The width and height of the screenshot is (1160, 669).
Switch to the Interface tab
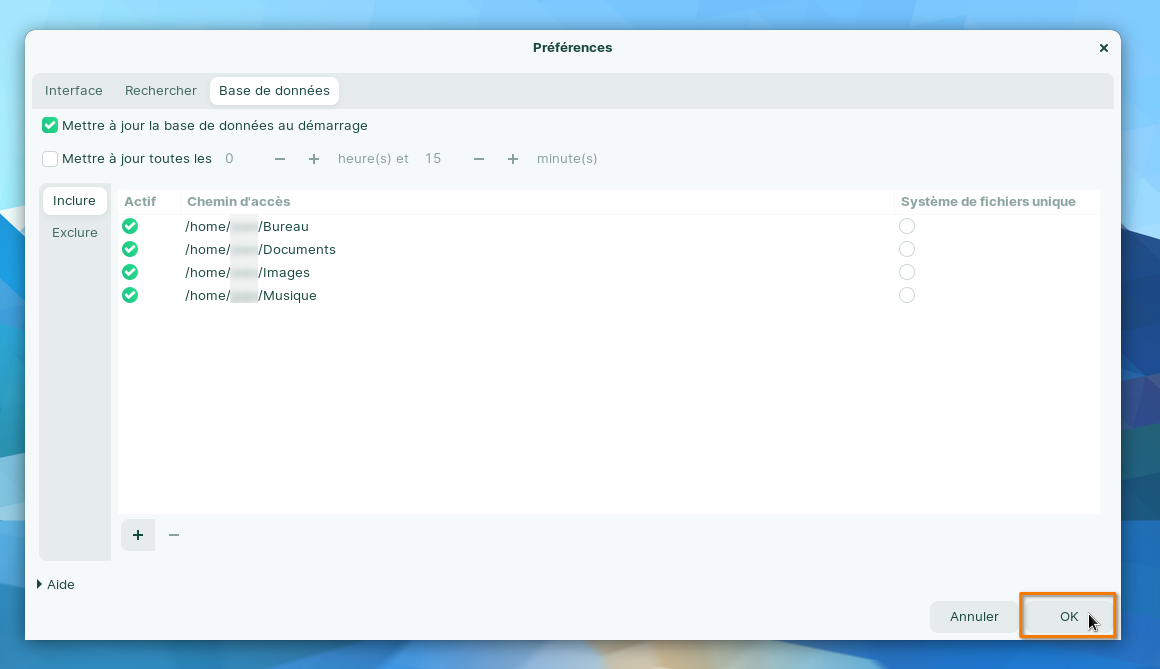tap(74, 91)
